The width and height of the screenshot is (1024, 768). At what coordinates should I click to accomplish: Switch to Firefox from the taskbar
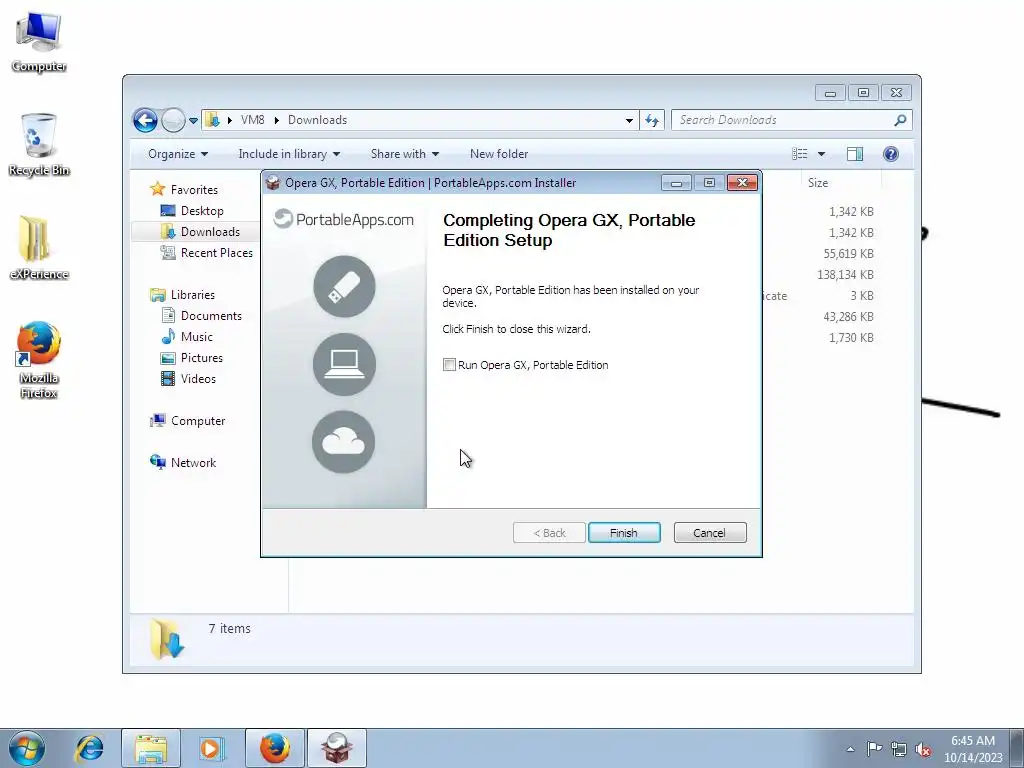coord(275,748)
